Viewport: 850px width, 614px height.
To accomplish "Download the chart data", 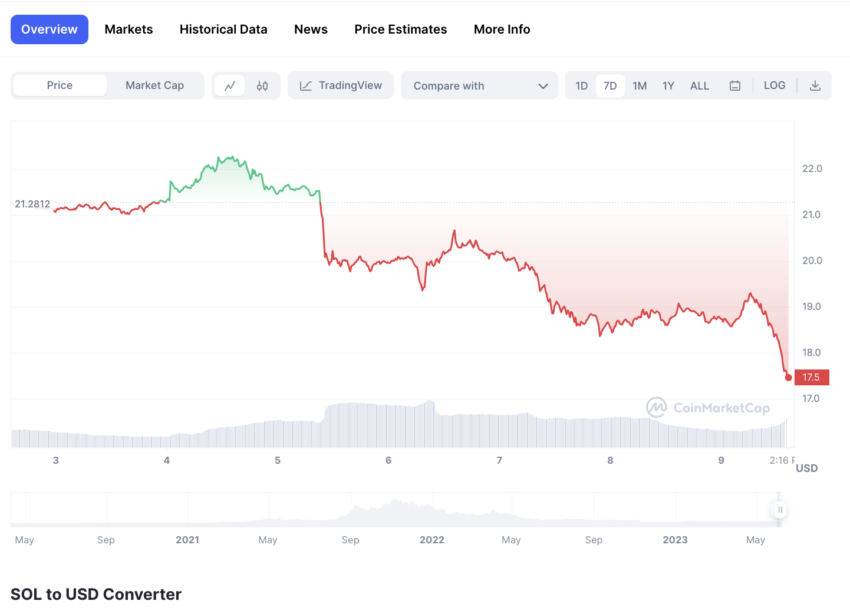I will [x=815, y=86].
